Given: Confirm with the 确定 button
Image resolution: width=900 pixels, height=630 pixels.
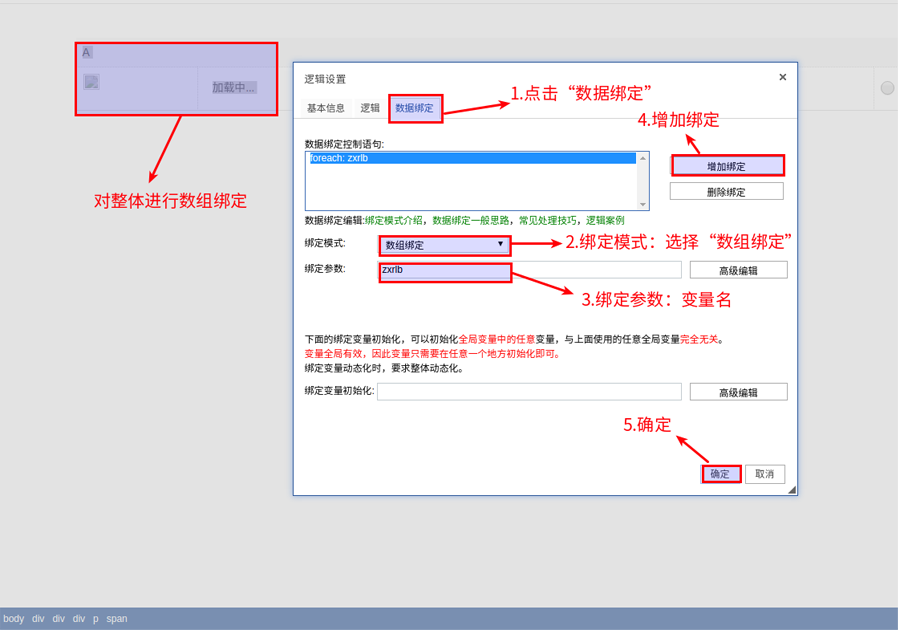Looking at the screenshot, I should point(720,474).
